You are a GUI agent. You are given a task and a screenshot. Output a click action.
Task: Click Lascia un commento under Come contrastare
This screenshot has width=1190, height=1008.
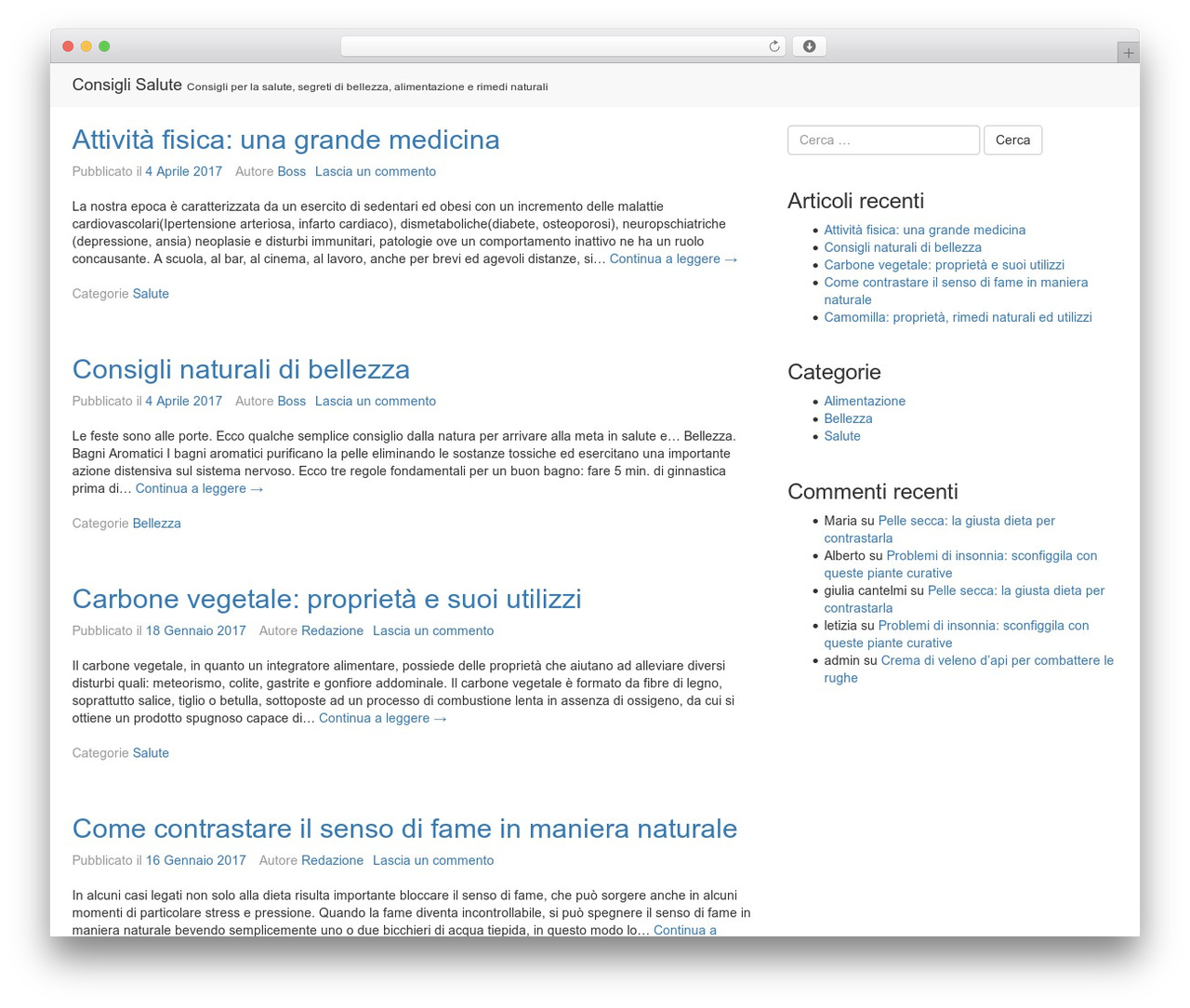[433, 860]
